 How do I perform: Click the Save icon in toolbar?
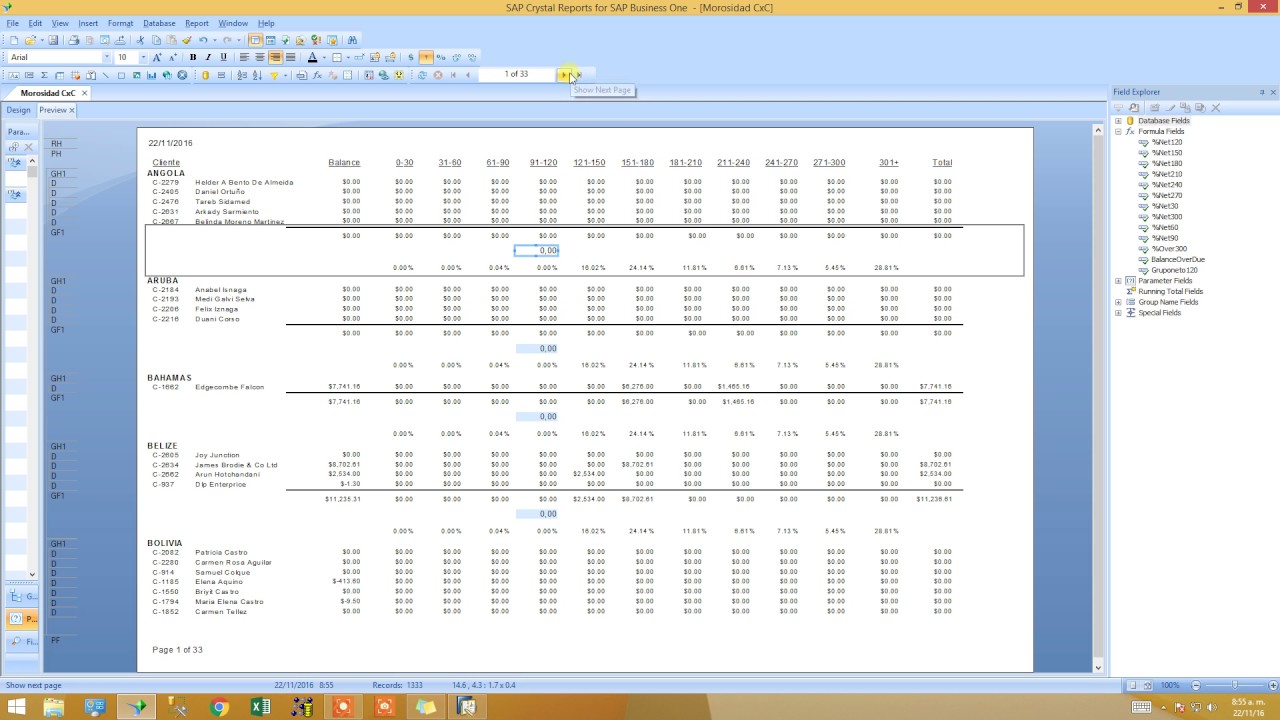pos(53,40)
